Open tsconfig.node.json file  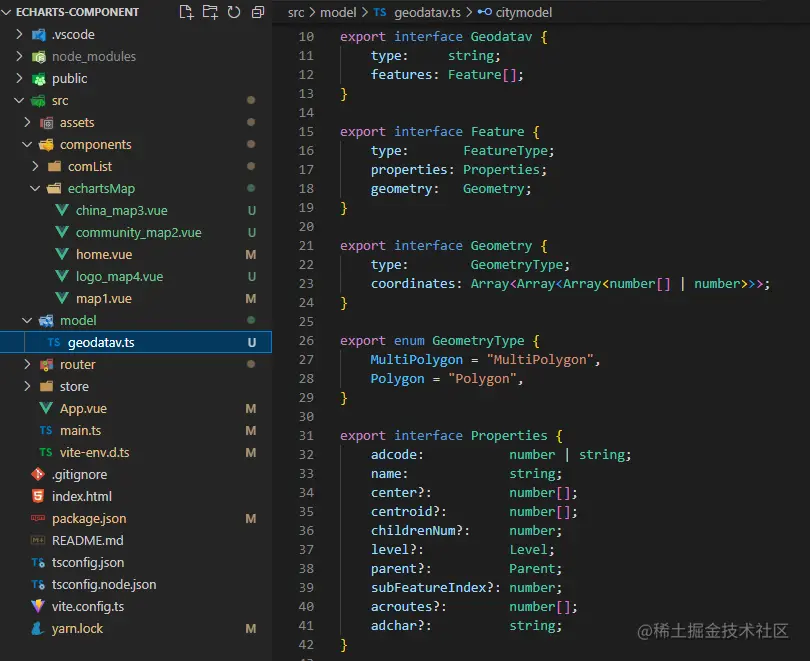pos(104,585)
